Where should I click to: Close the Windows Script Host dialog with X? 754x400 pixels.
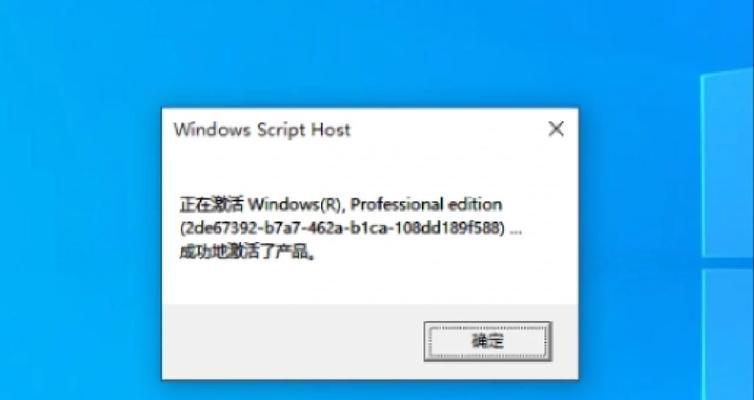556,129
